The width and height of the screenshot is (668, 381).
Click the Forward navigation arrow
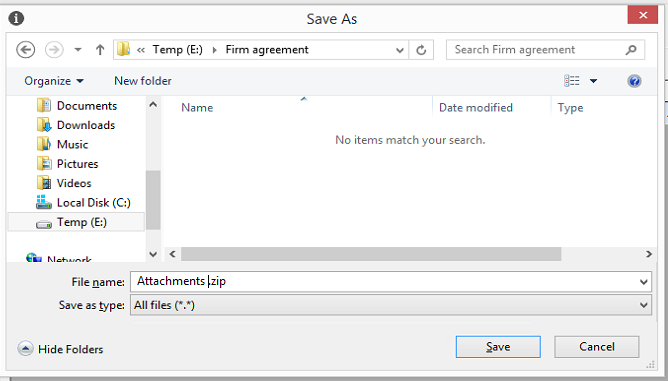point(54,50)
